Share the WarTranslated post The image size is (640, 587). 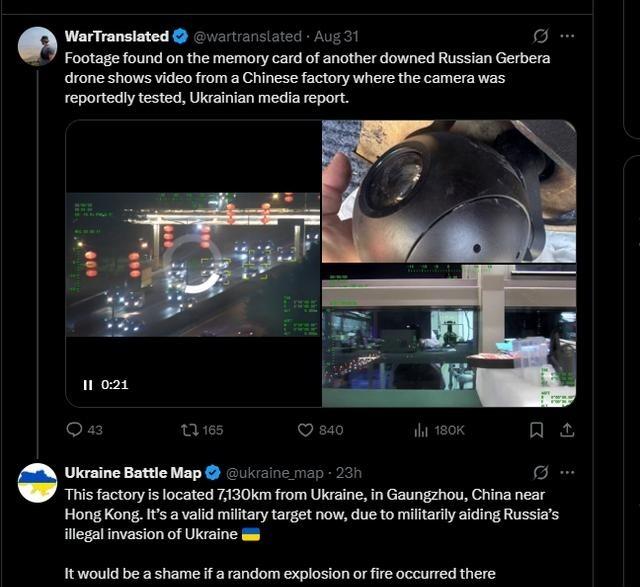pyautogui.click(x=567, y=430)
